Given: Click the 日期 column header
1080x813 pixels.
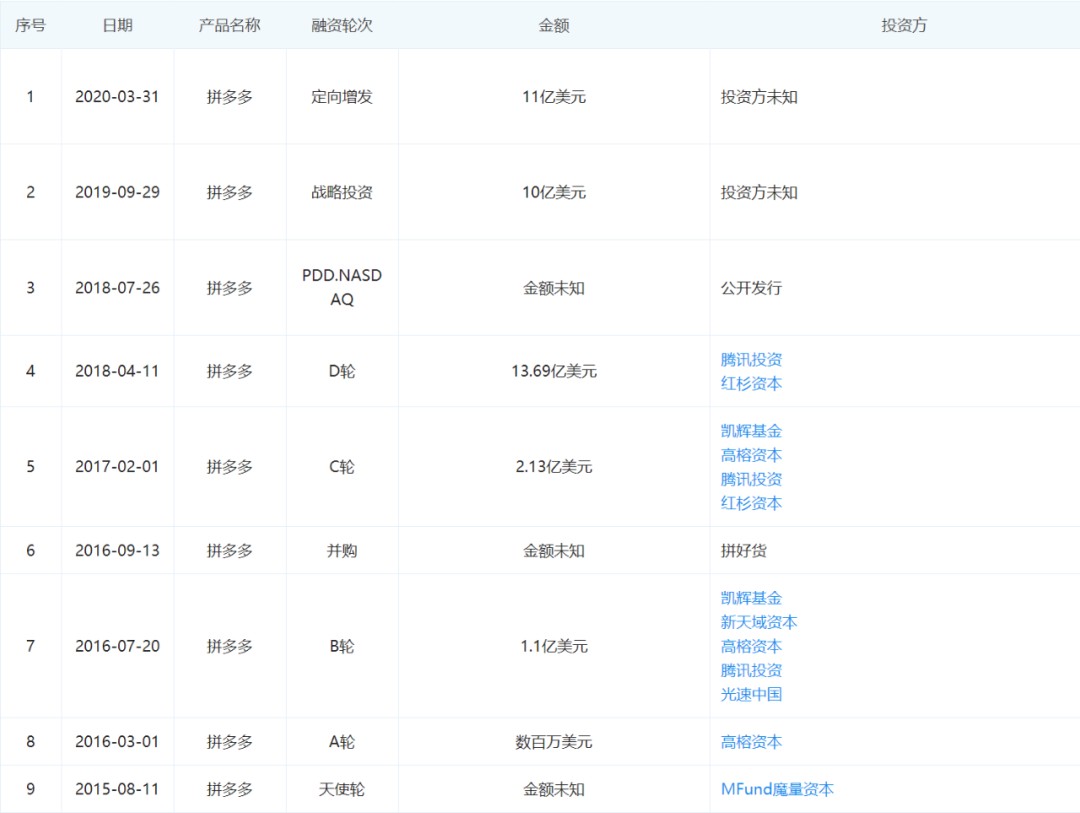Looking at the screenshot, I should pos(117,25).
